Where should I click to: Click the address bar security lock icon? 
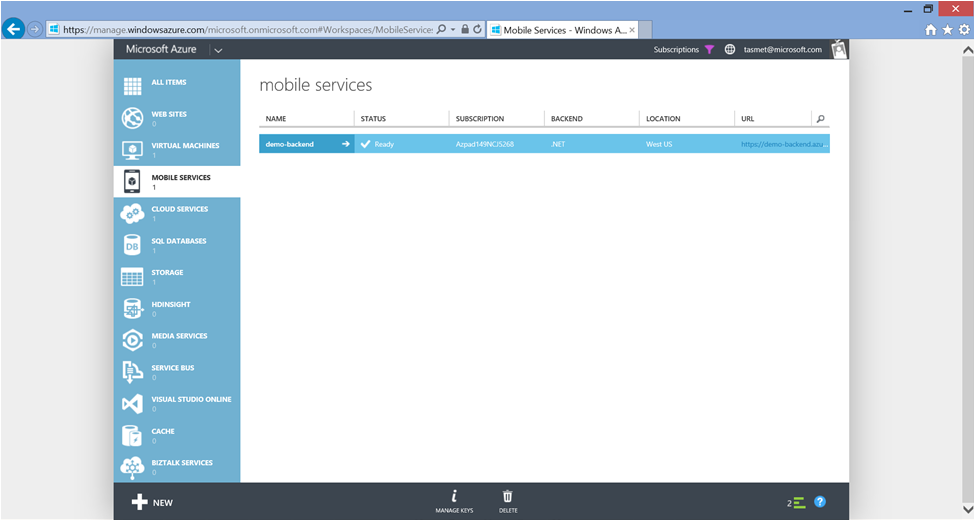coord(465,29)
